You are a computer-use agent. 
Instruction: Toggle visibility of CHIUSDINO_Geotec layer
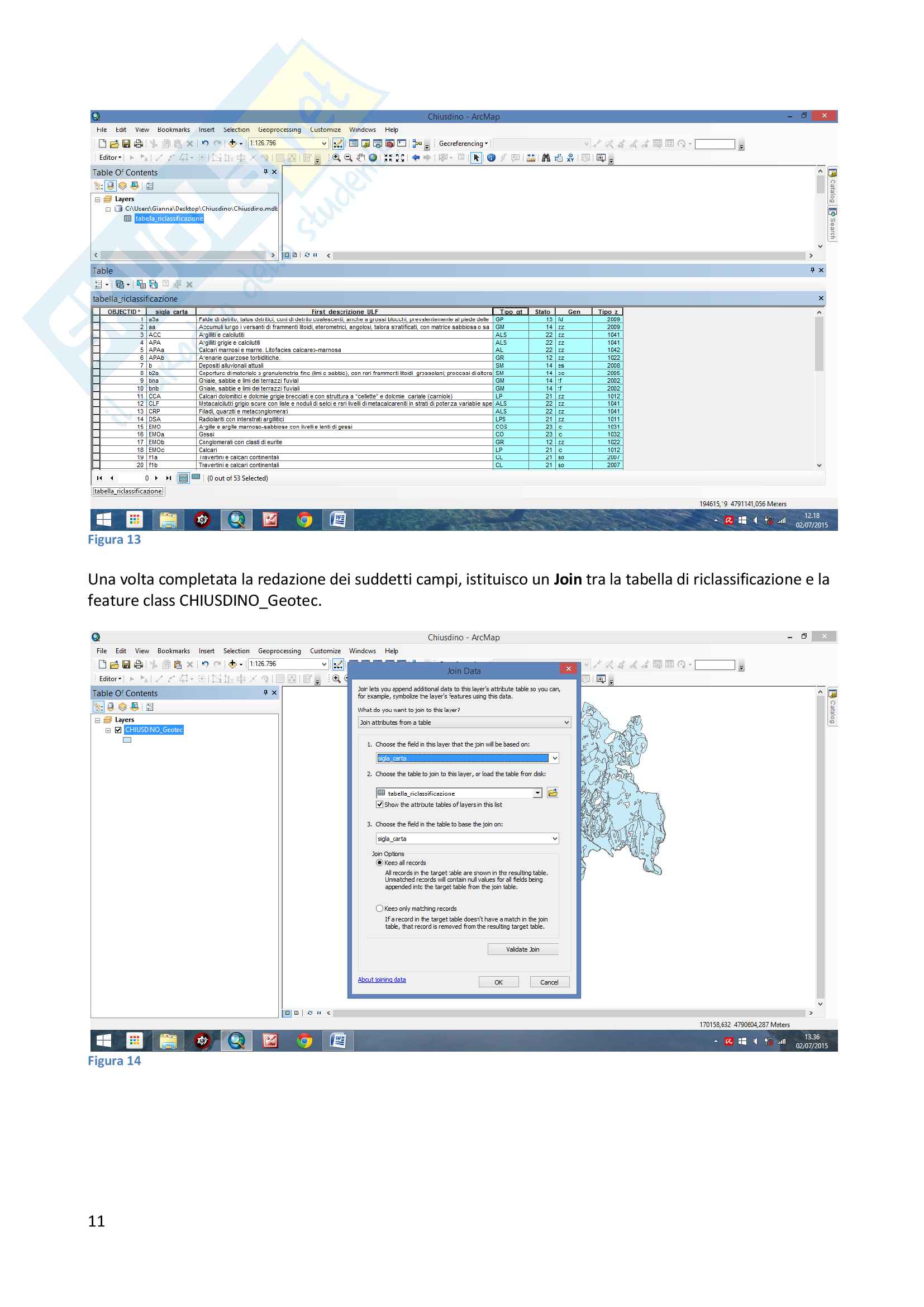[x=118, y=730]
